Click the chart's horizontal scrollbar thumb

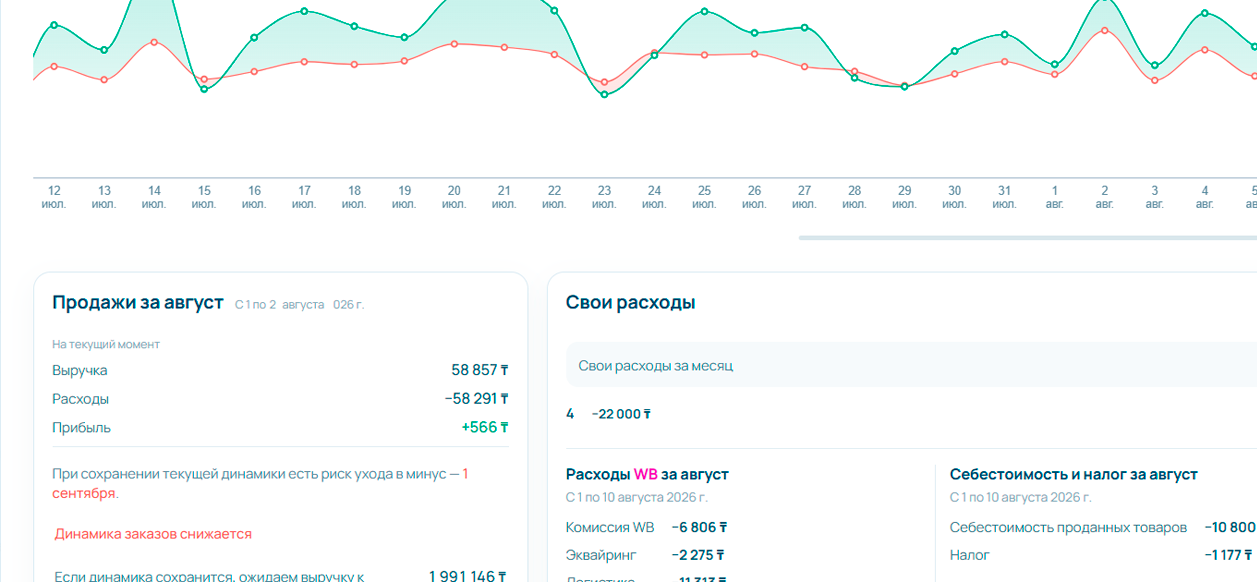pos(1027,238)
